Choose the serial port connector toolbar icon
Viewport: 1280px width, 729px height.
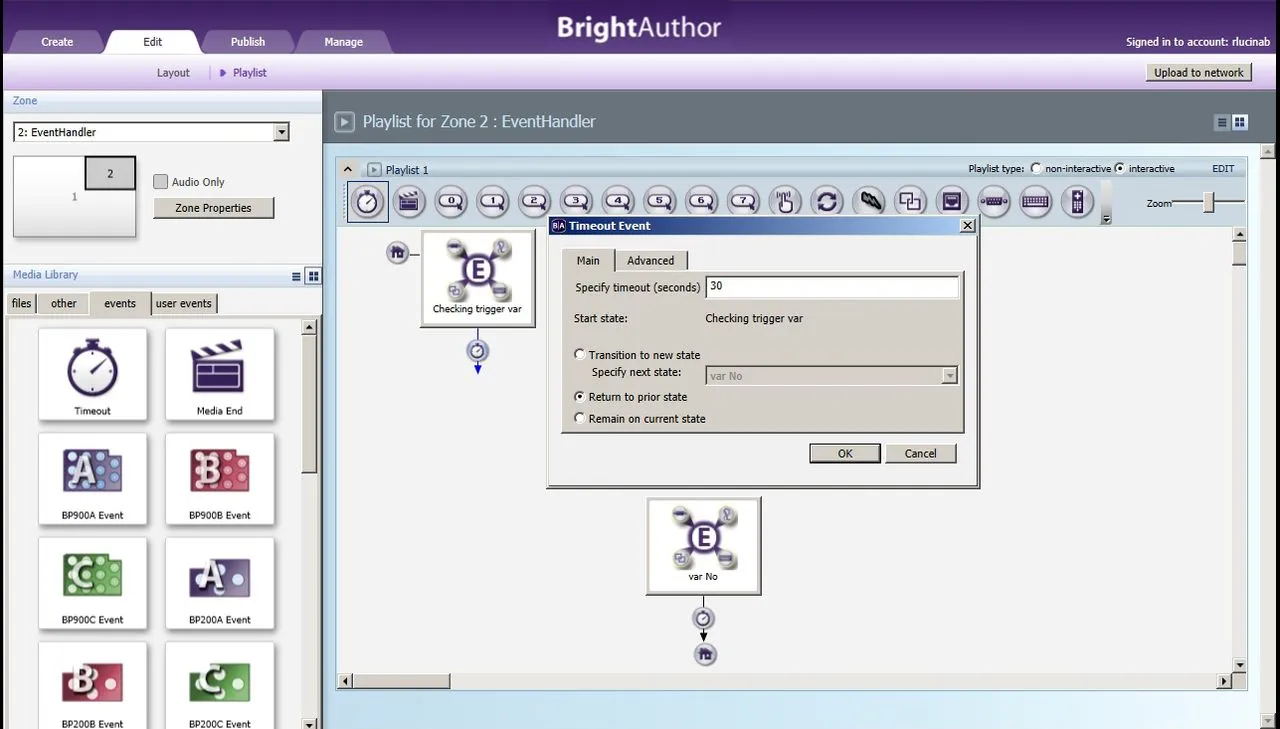click(993, 201)
